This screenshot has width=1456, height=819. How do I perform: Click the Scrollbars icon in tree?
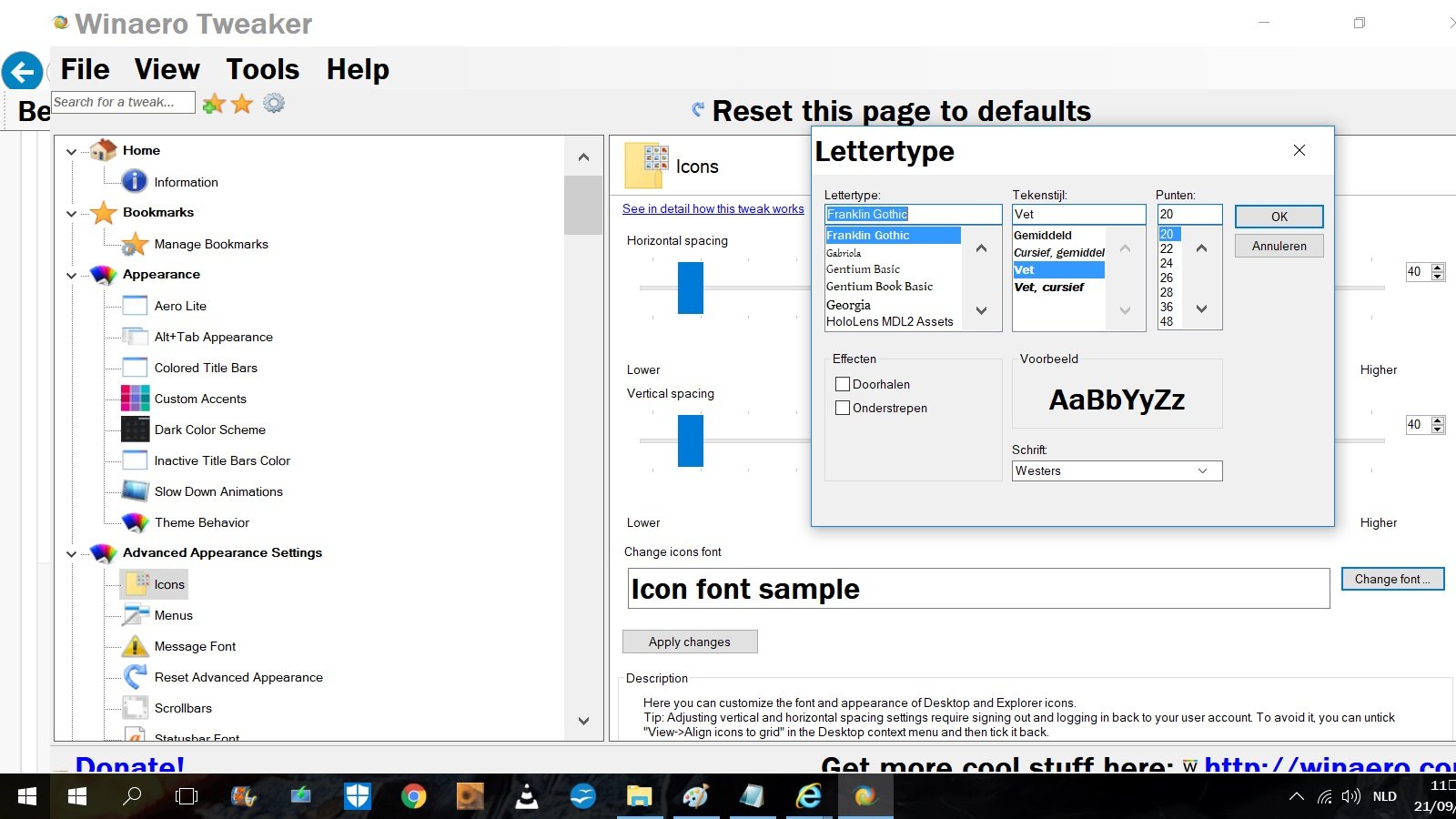(135, 708)
